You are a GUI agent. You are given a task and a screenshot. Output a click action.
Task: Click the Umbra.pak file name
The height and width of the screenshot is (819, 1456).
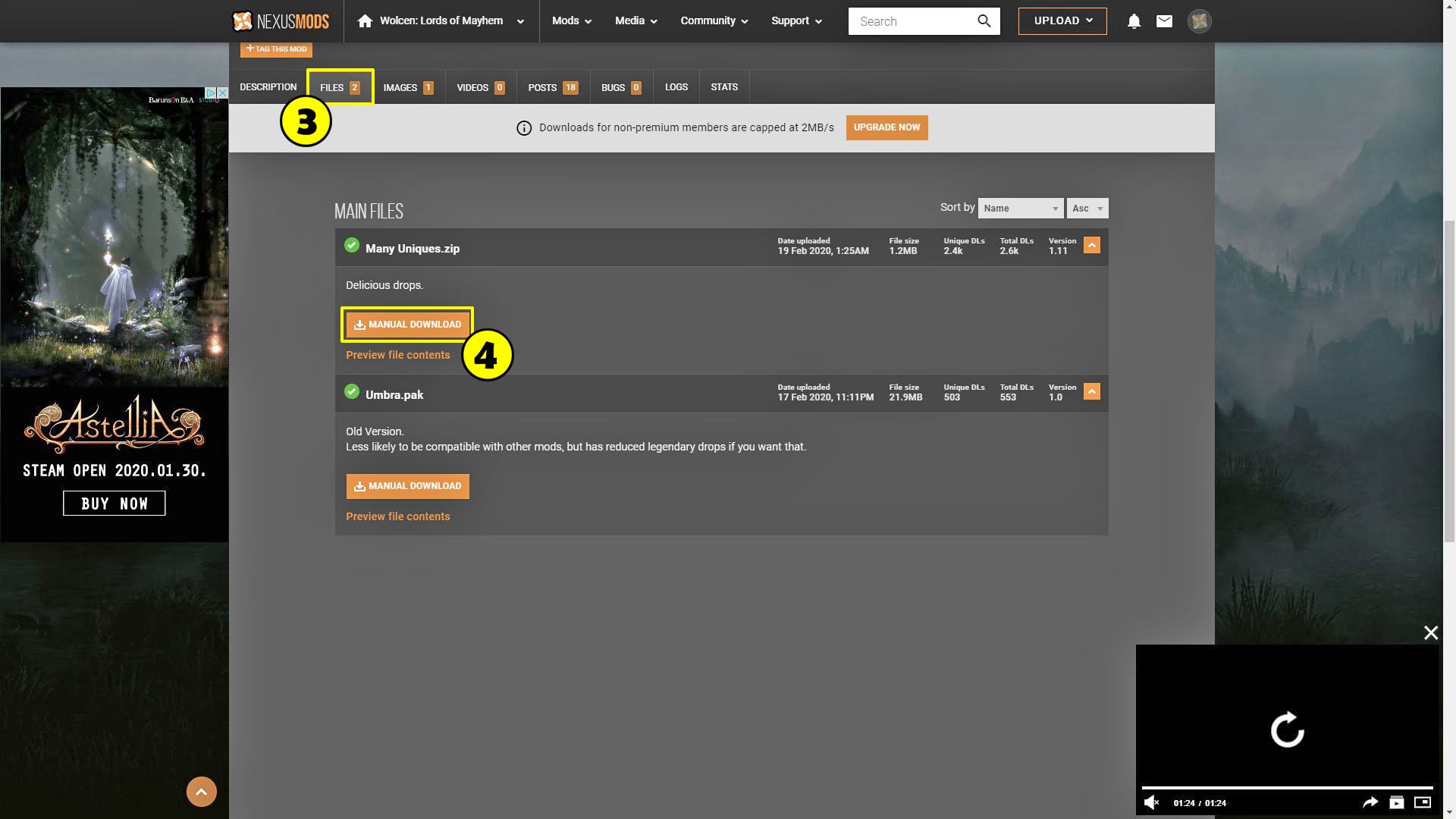394,395
